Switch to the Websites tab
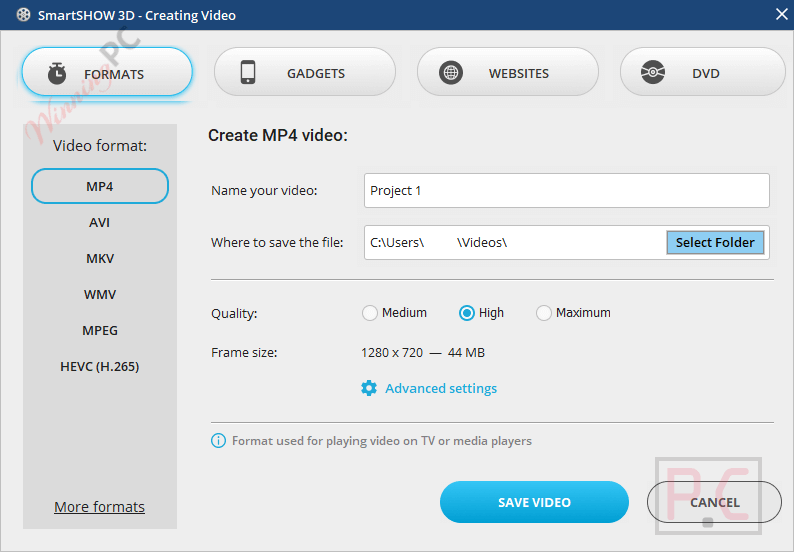The height and width of the screenshot is (552, 794). pos(507,72)
